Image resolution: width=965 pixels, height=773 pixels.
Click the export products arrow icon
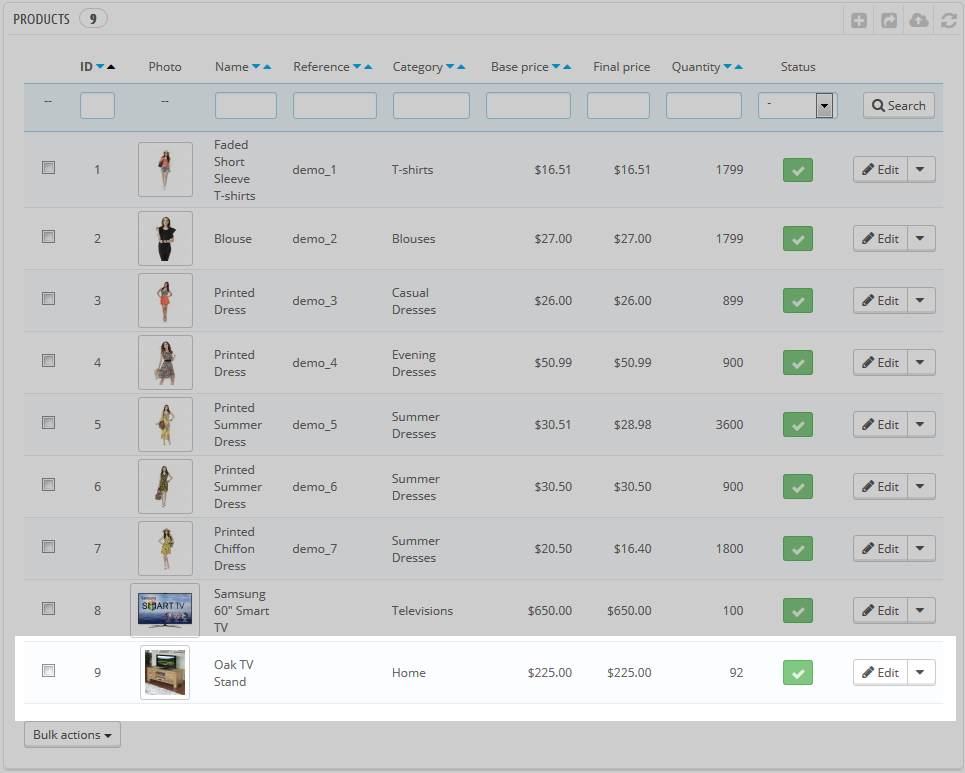pyautogui.click(x=889, y=20)
